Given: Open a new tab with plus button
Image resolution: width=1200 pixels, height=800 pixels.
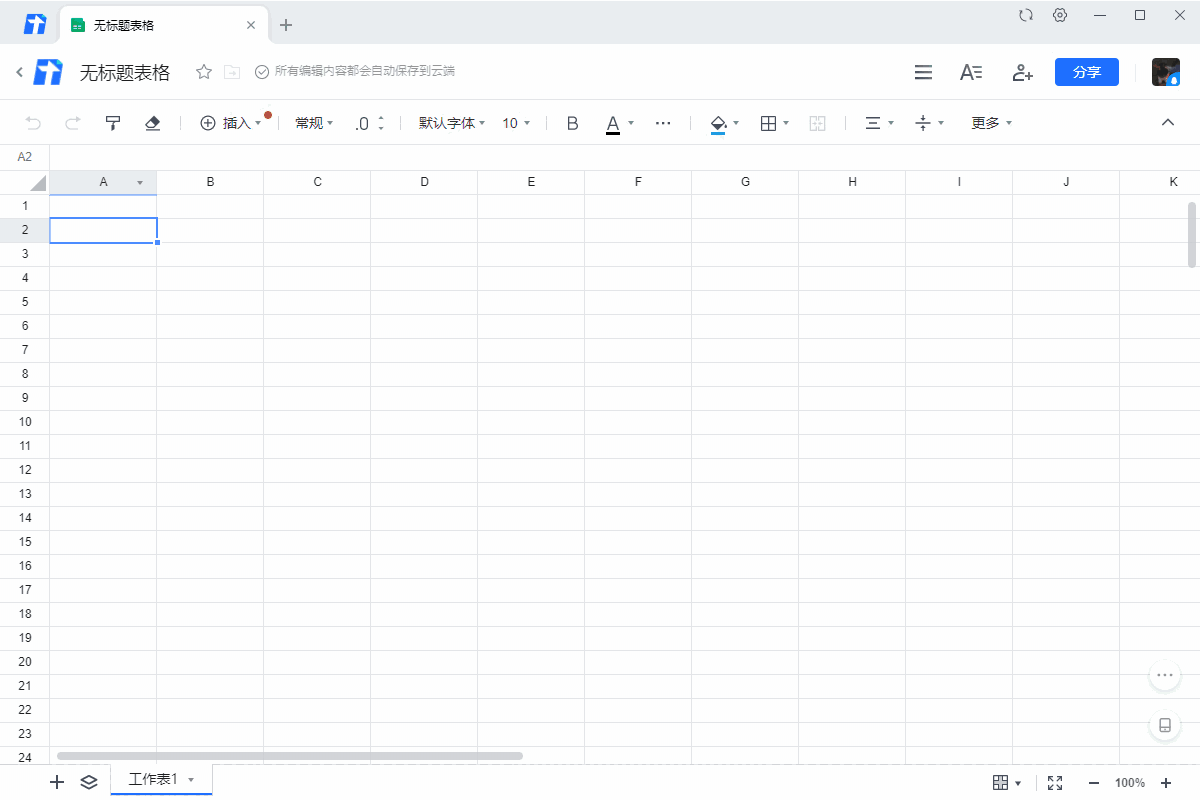Looking at the screenshot, I should (x=286, y=25).
